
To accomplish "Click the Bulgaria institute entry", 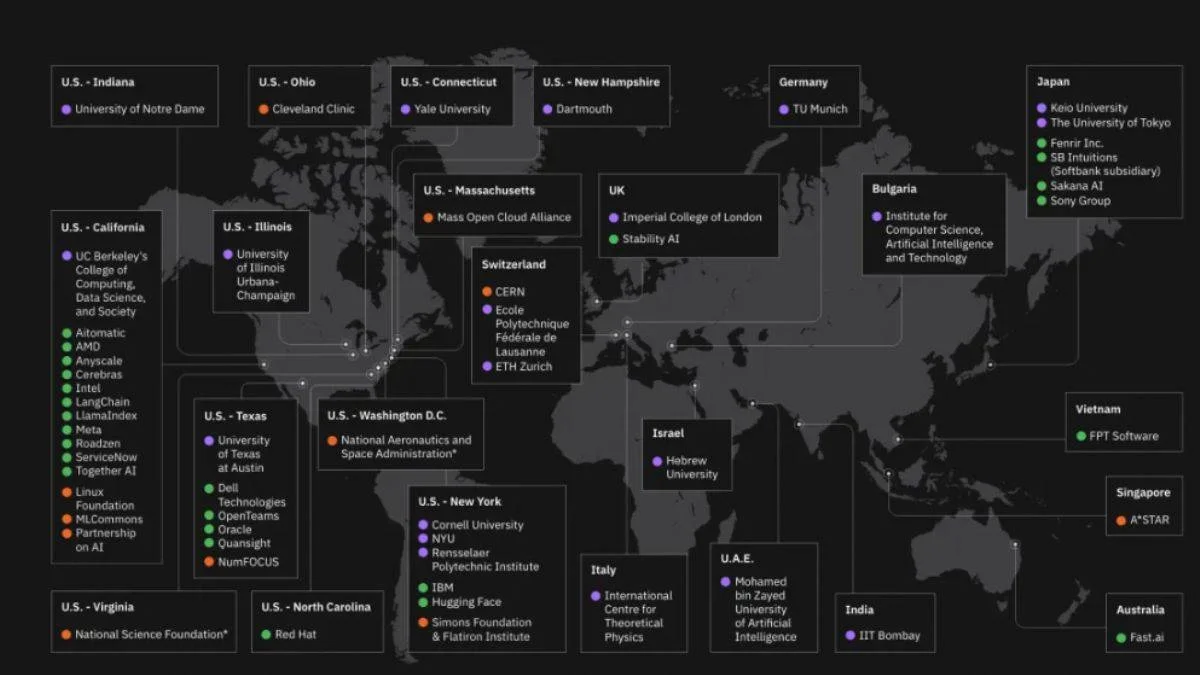I will (x=933, y=237).
